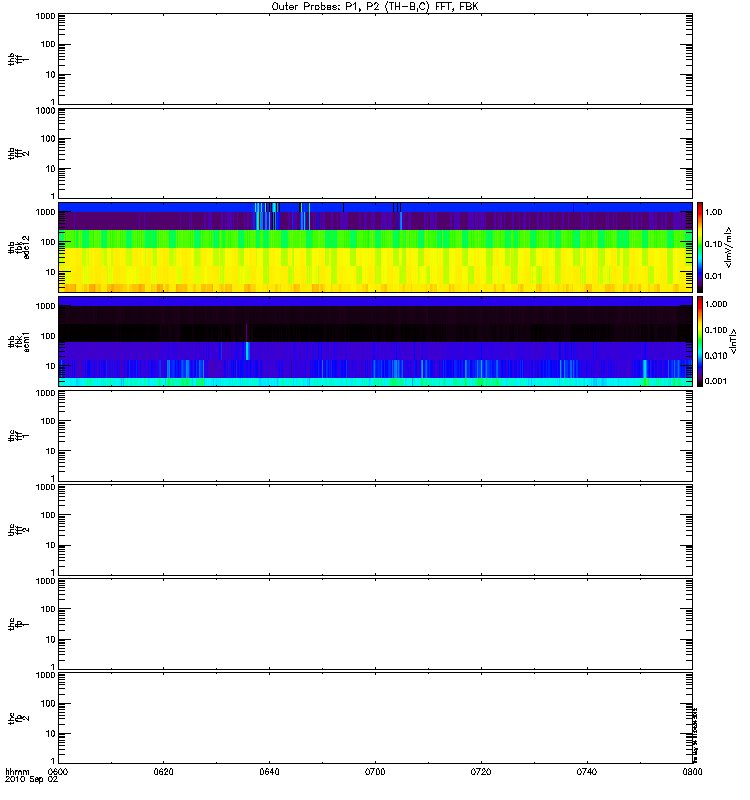Click the plot title 'Outer Probes: P1, P2 (TH-B,C) FFT, FBK'
This screenshot has width=750, height=800.
pos(374,7)
